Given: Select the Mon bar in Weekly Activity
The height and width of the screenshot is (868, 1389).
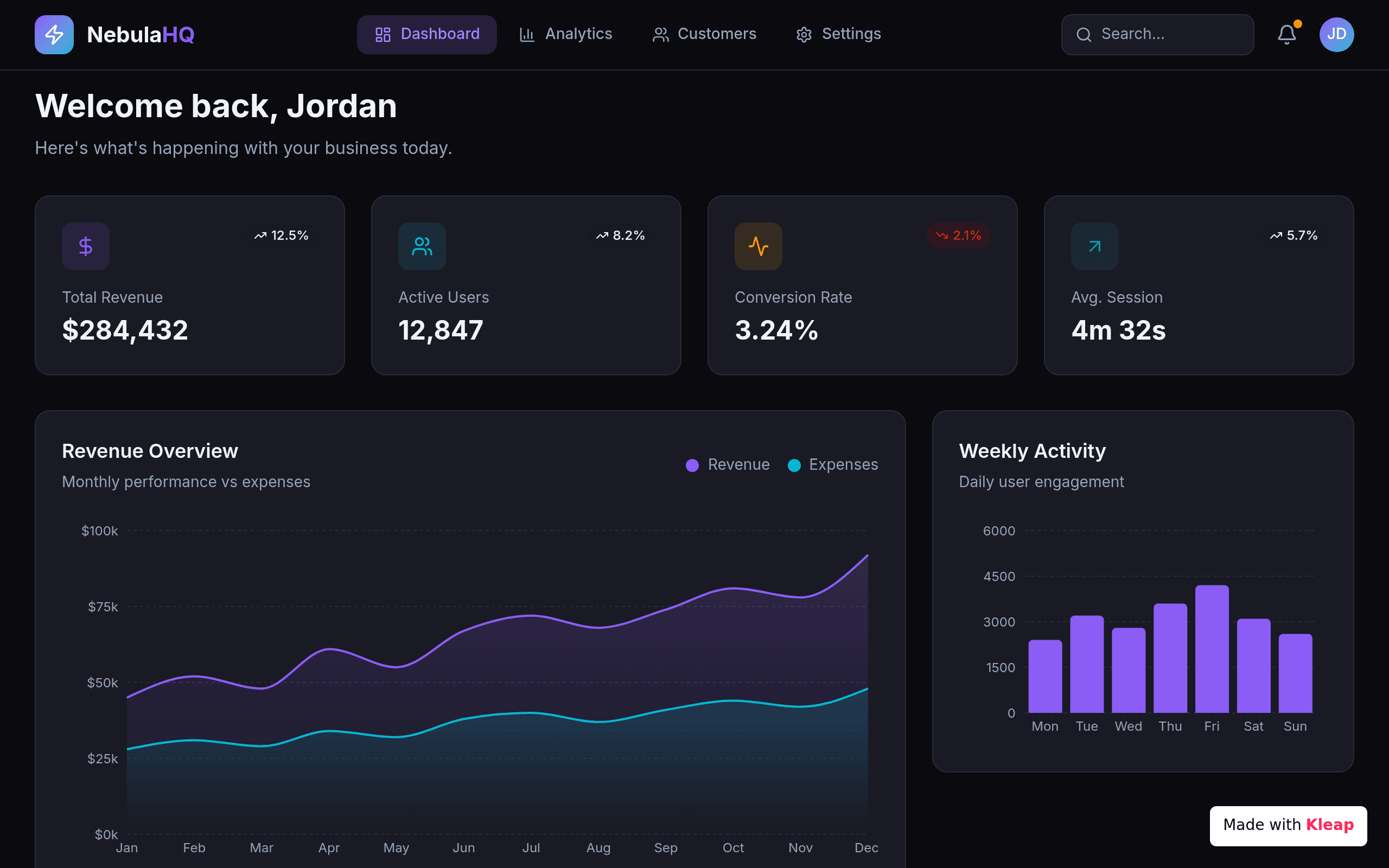Looking at the screenshot, I should click(1045, 676).
